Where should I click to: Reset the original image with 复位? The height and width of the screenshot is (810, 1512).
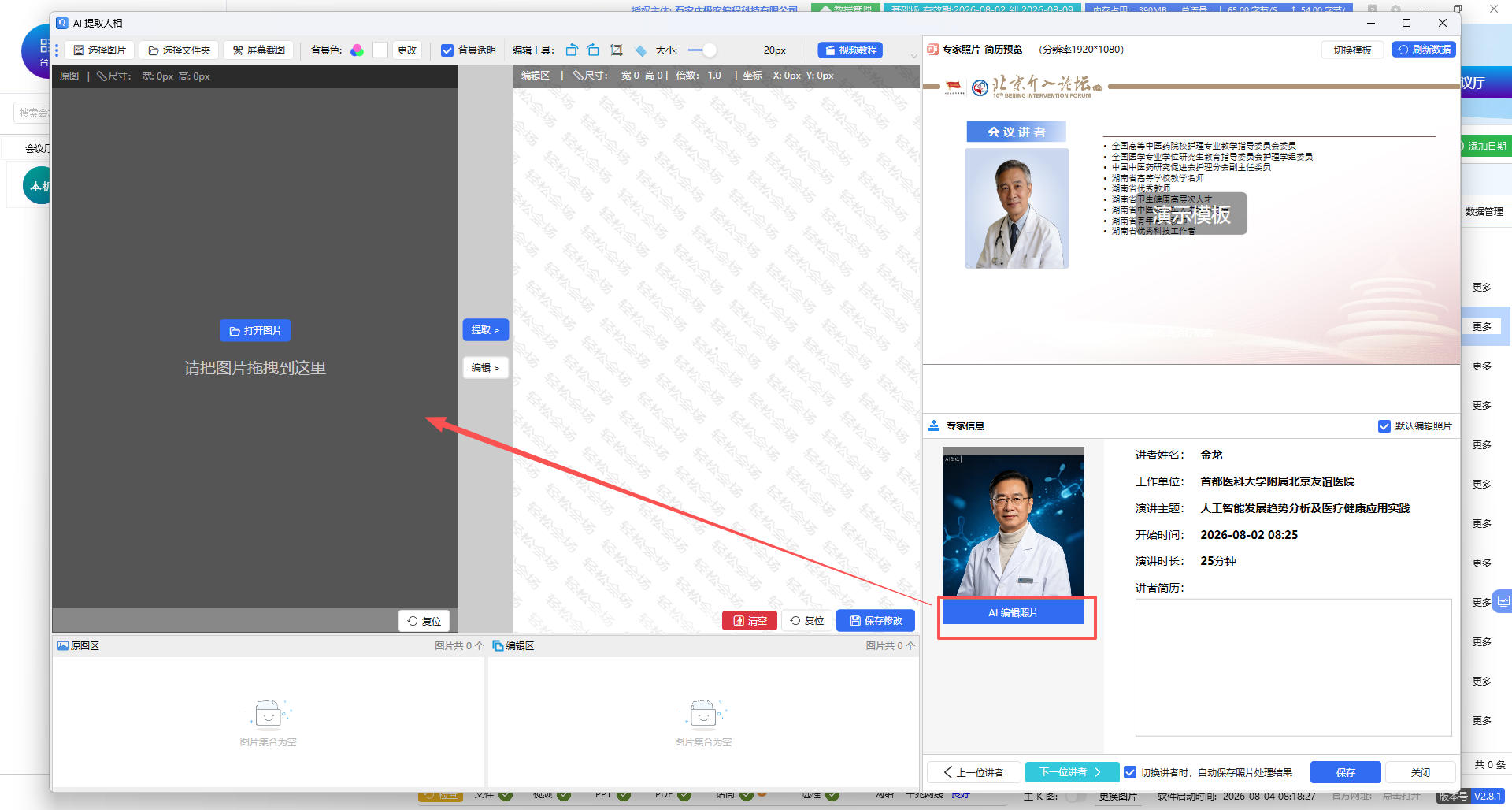pyautogui.click(x=424, y=621)
